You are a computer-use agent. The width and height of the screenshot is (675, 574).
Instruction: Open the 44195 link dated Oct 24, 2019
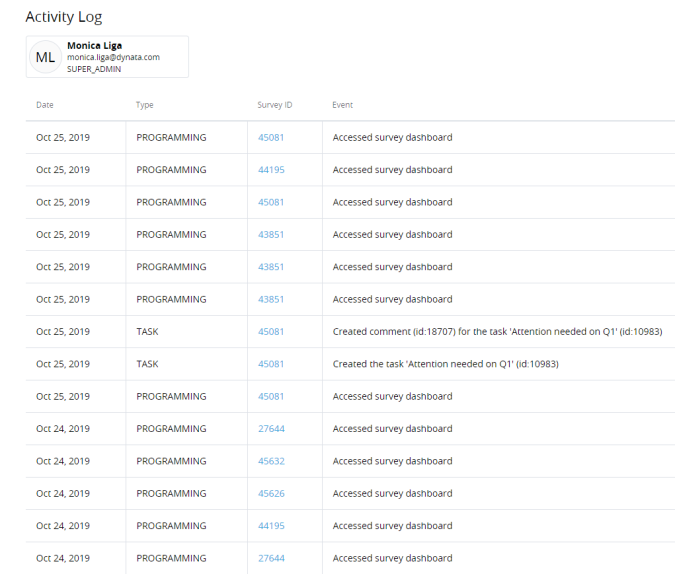click(271, 526)
